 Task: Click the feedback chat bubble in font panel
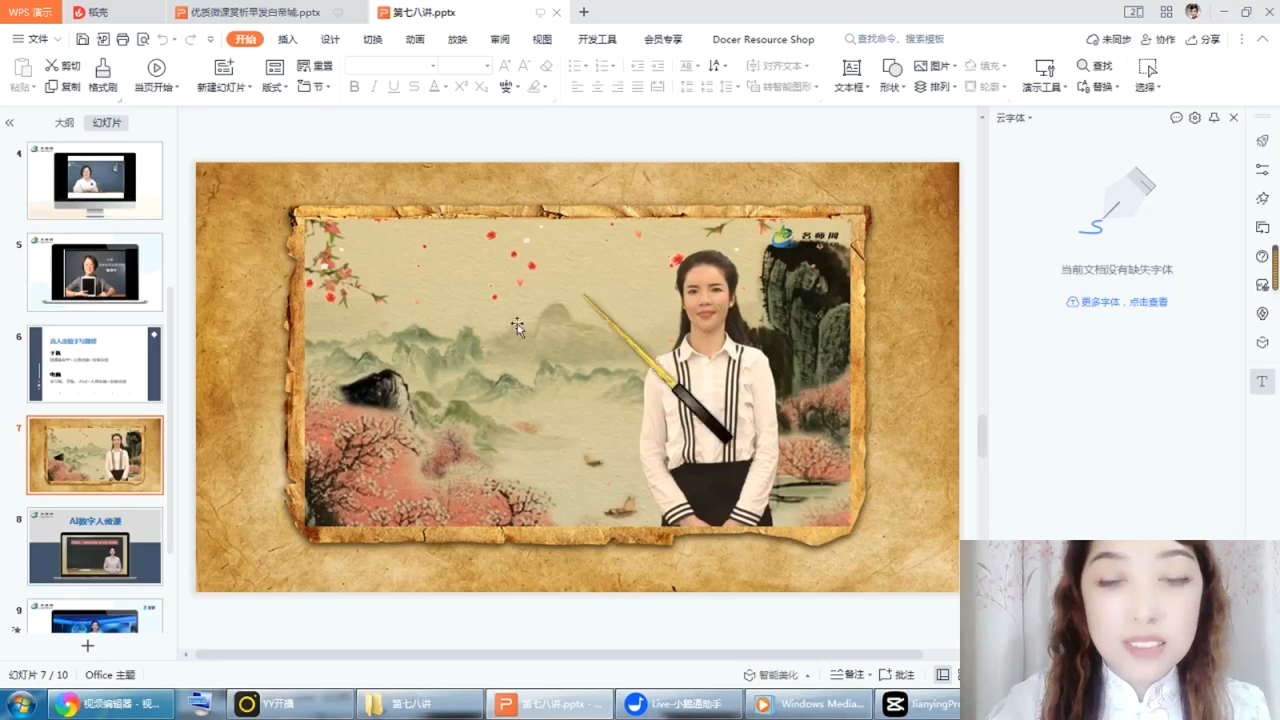click(x=1176, y=118)
